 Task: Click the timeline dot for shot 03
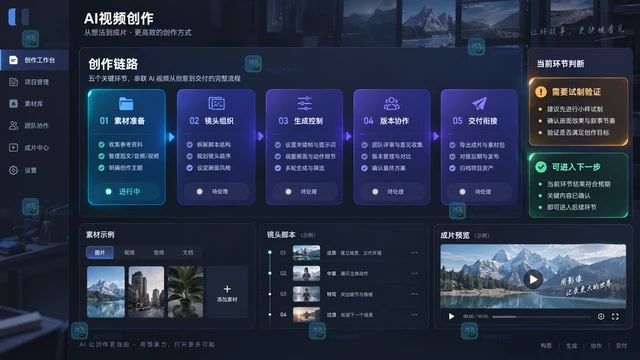click(x=270, y=294)
